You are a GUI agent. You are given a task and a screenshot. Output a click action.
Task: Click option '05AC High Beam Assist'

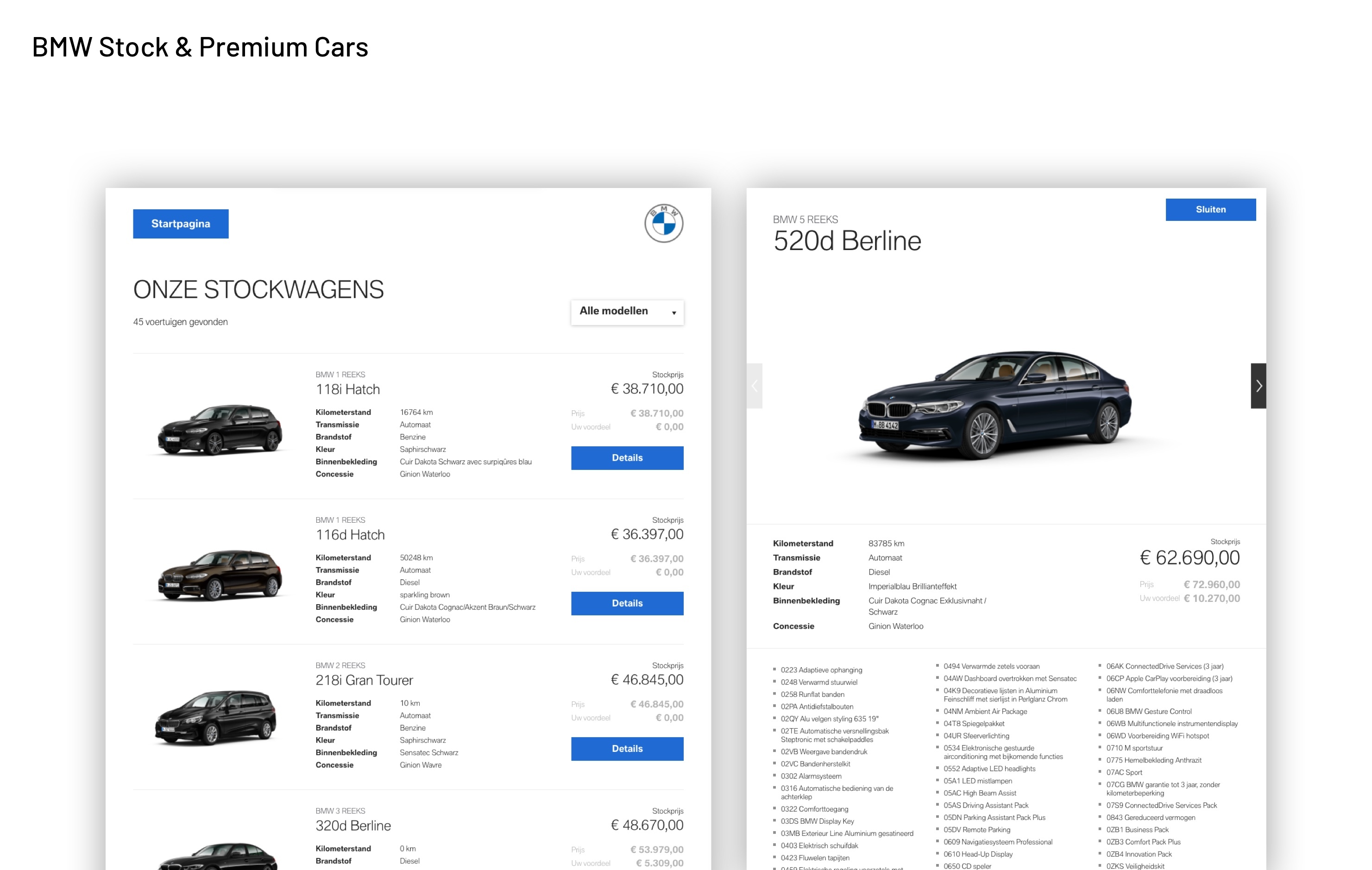[x=979, y=793]
